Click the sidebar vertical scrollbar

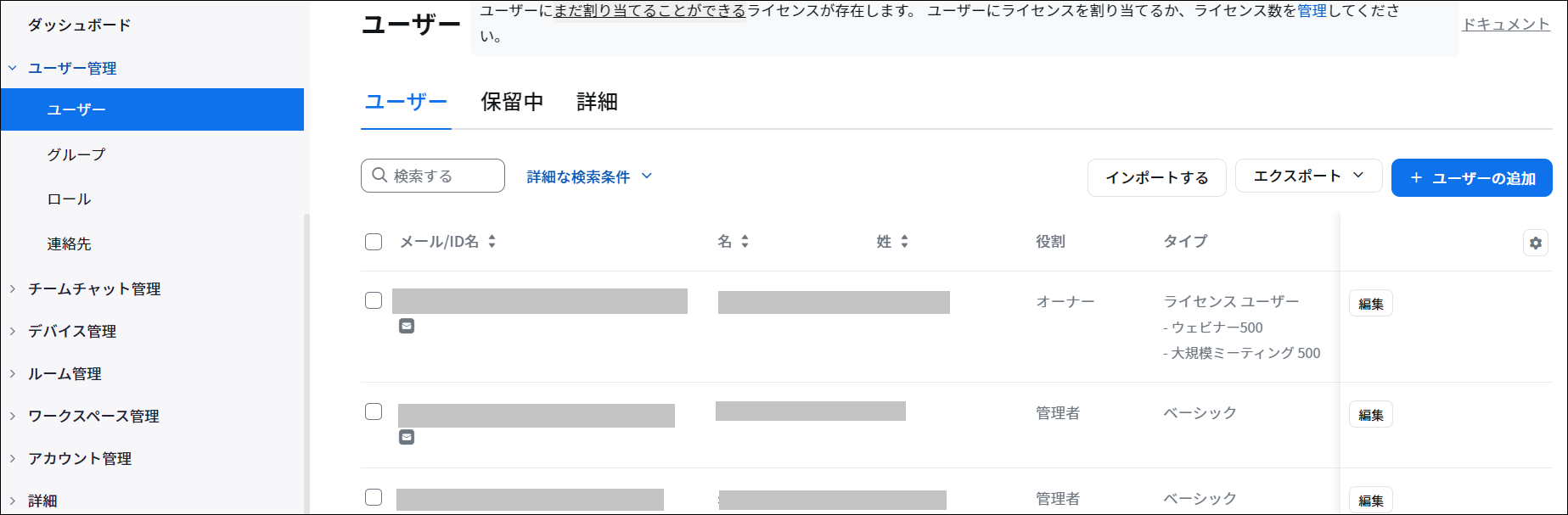[x=306, y=363]
